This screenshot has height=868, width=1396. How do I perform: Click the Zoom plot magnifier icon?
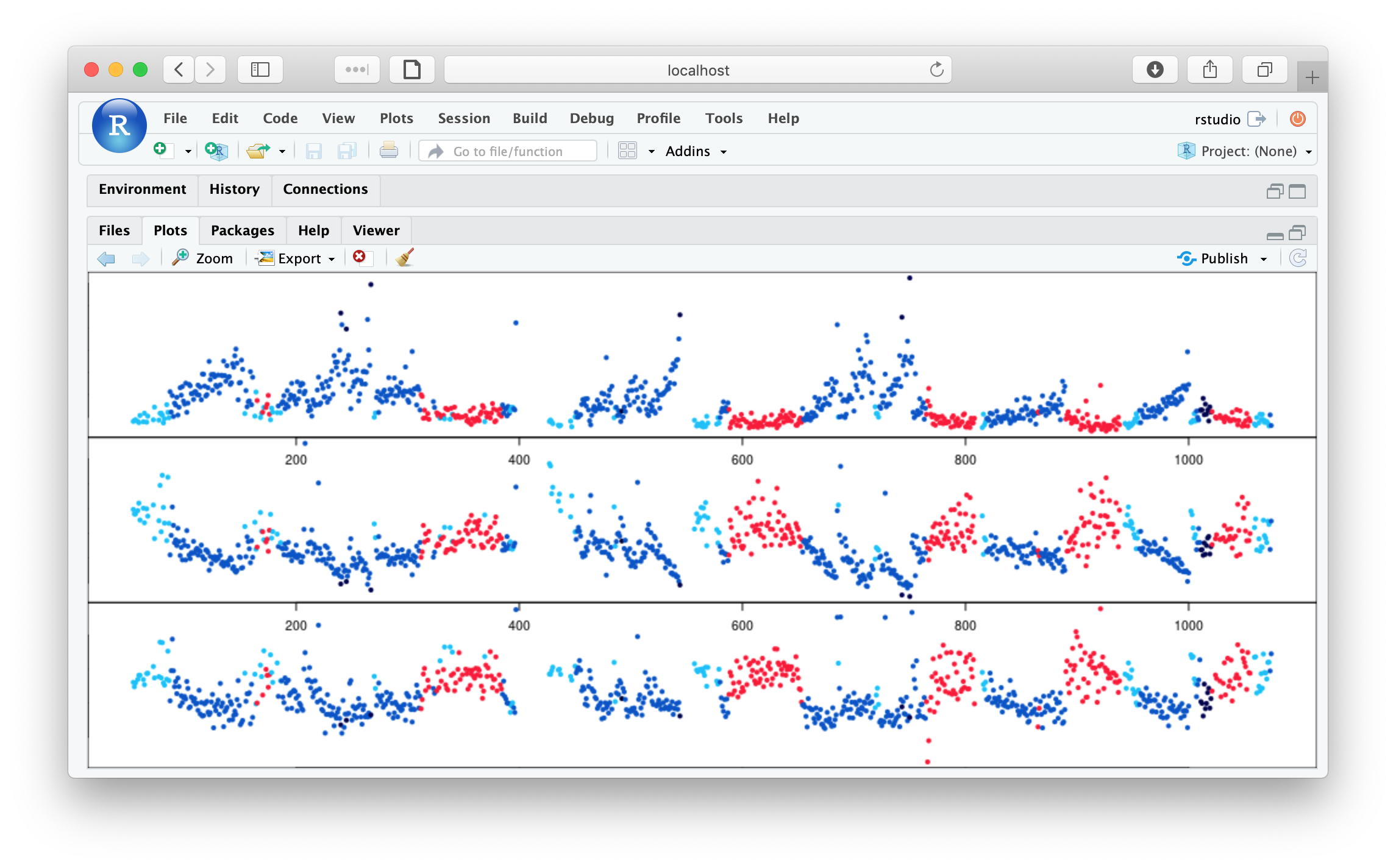[x=180, y=258]
